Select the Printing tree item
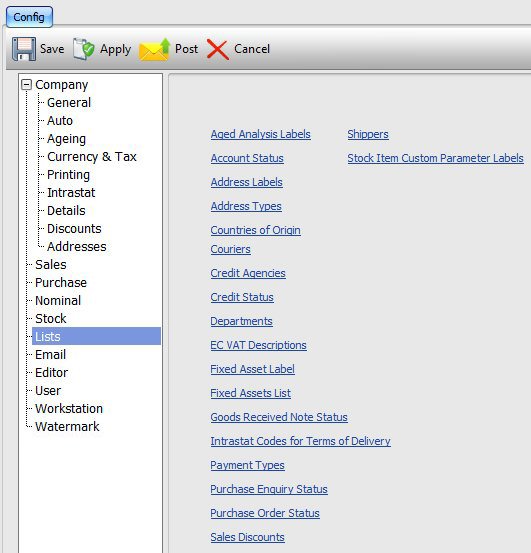This screenshot has height=553, width=531. 68,175
